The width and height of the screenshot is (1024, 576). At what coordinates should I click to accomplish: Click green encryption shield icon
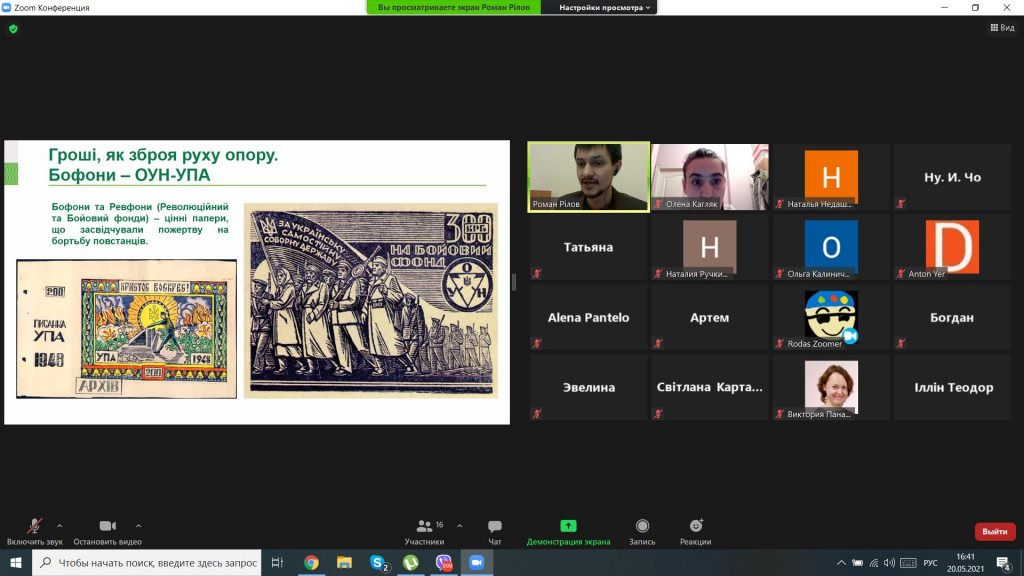pos(13,29)
